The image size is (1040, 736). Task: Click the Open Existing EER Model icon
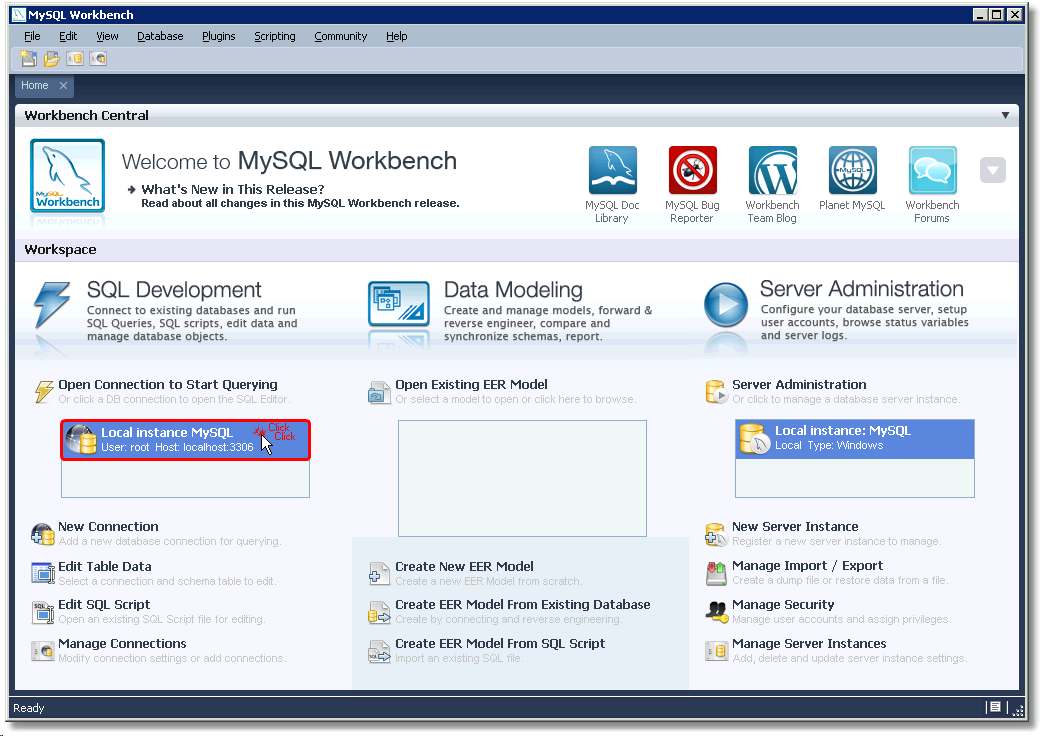pos(379,392)
